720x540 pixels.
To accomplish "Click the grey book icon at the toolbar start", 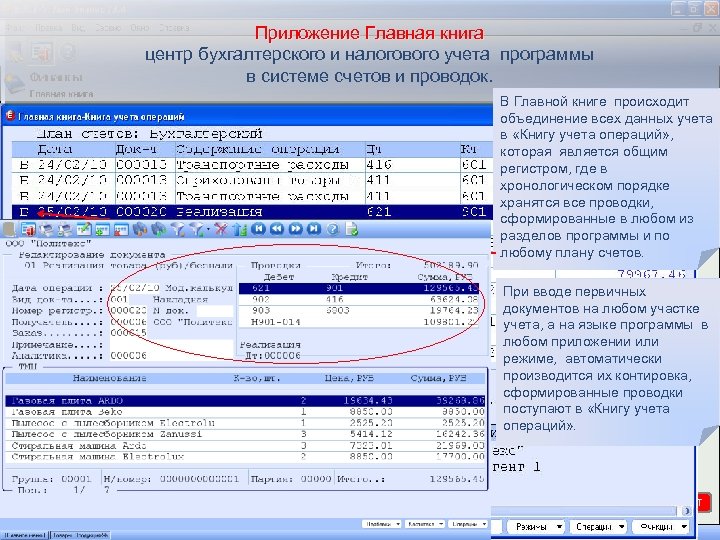I will pyautogui.click(x=9, y=229).
